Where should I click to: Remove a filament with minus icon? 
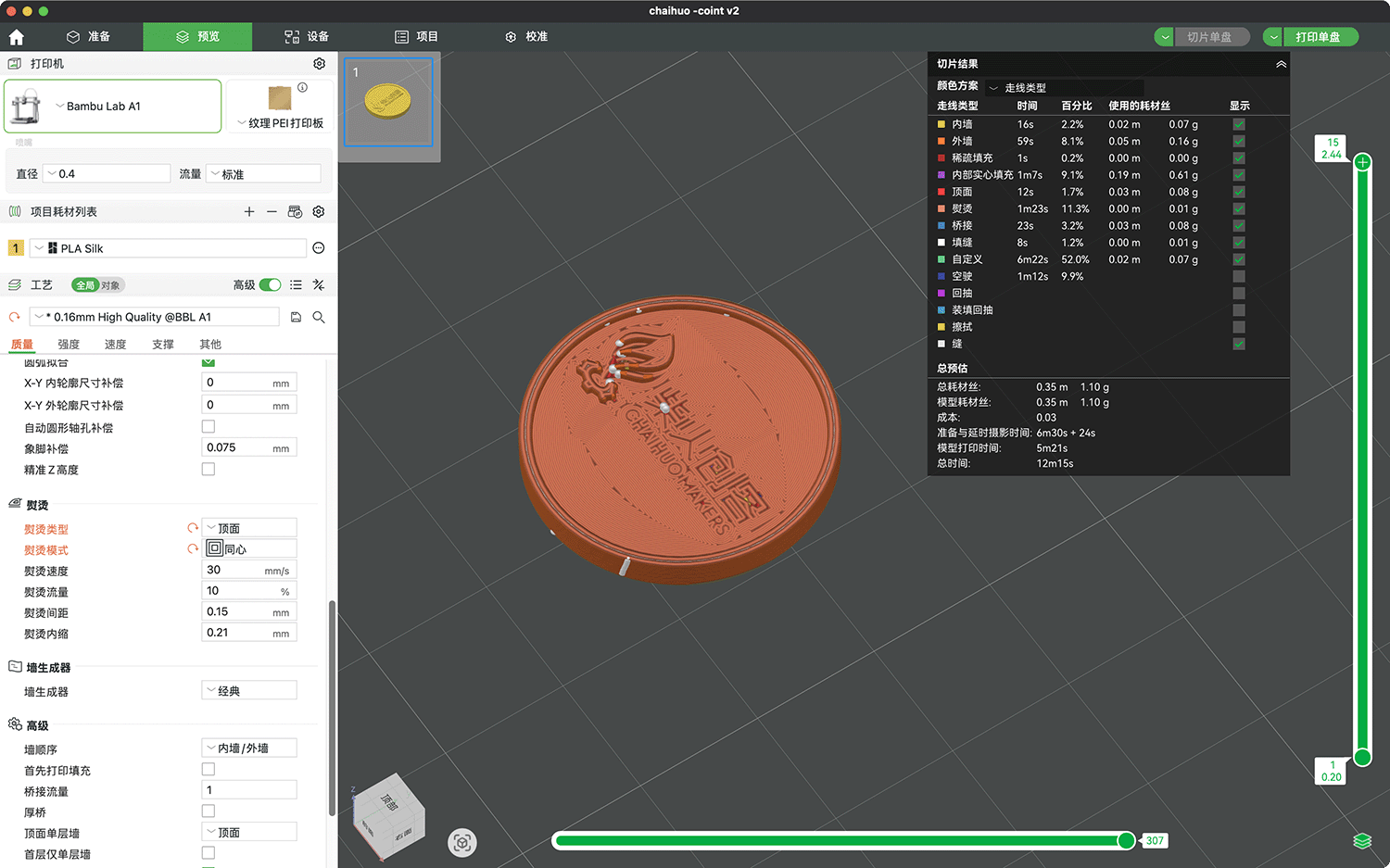(272, 212)
